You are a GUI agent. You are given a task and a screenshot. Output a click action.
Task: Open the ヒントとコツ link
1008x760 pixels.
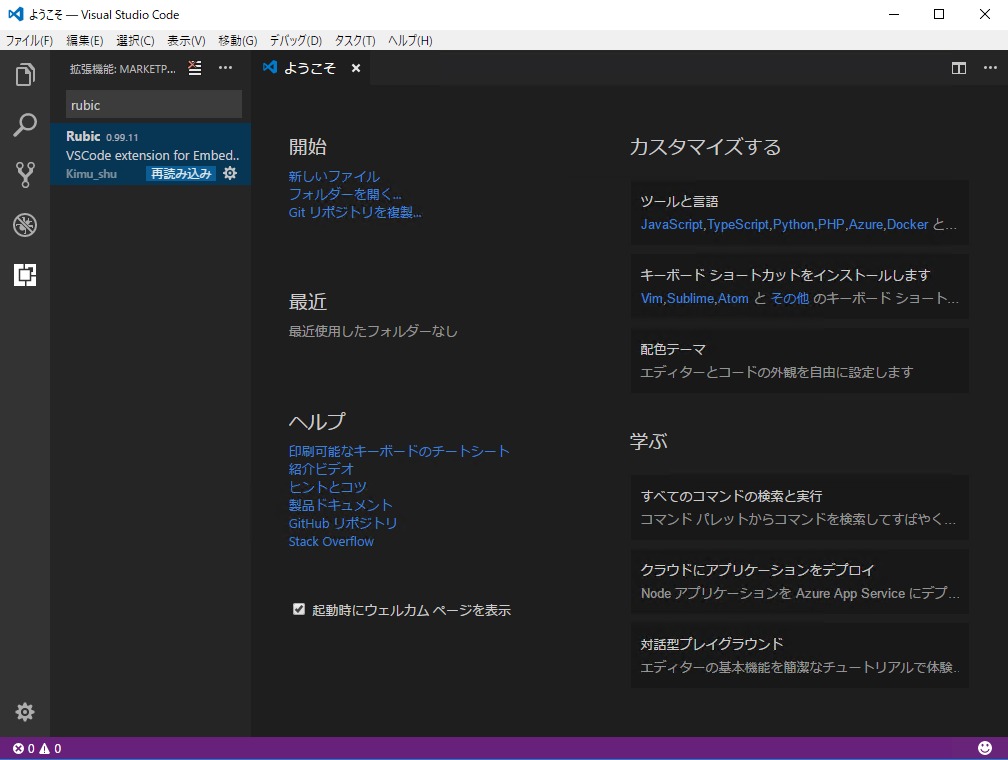pyautogui.click(x=327, y=487)
